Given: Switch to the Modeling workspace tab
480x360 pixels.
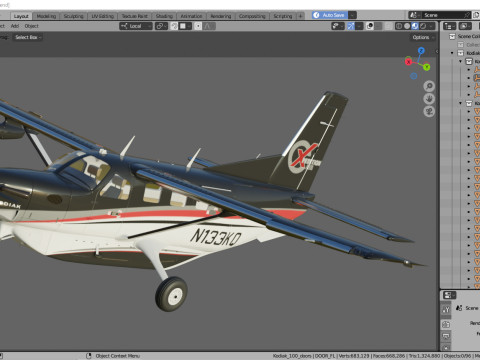Looking at the screenshot, I should pyautogui.click(x=46, y=16).
